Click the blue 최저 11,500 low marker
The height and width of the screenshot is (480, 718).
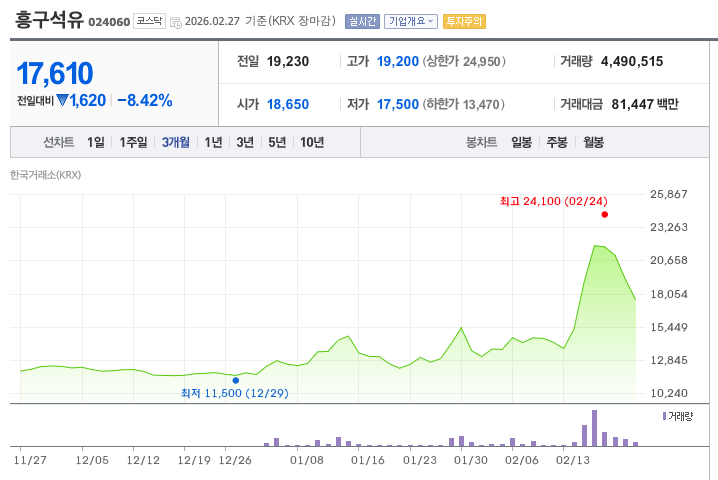click(x=235, y=380)
